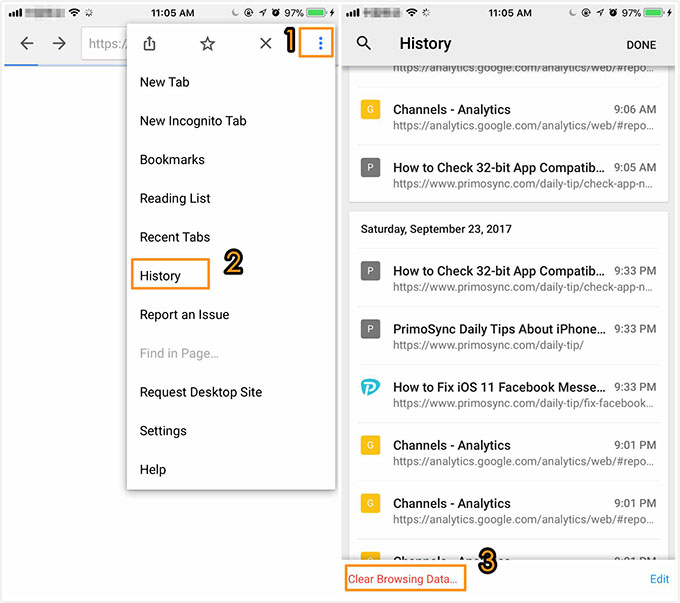Tap the forward arrow in Chrome toolbar
Image resolution: width=680 pixels, height=603 pixels.
tap(59, 43)
